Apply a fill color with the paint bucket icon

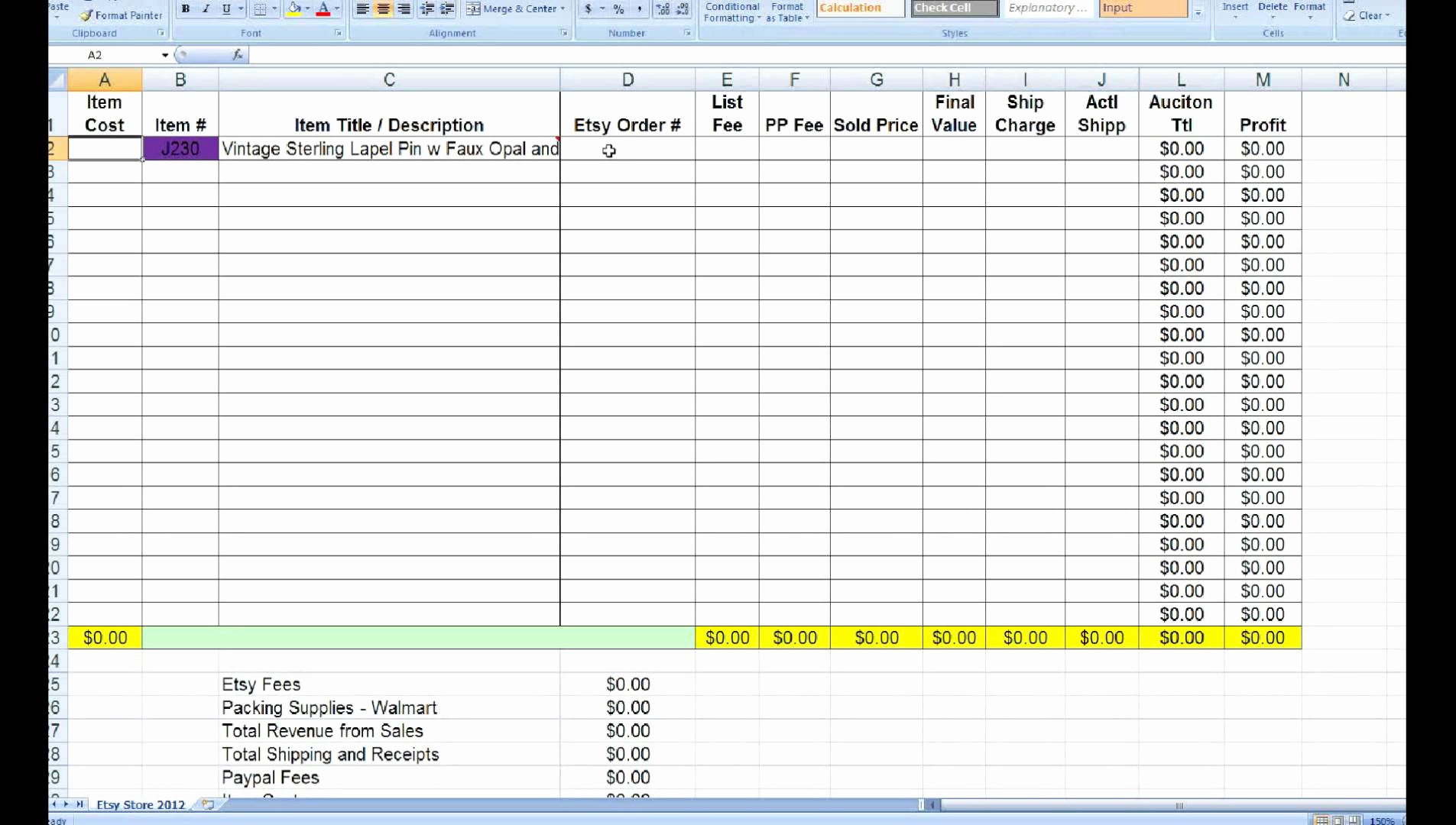[x=296, y=8]
